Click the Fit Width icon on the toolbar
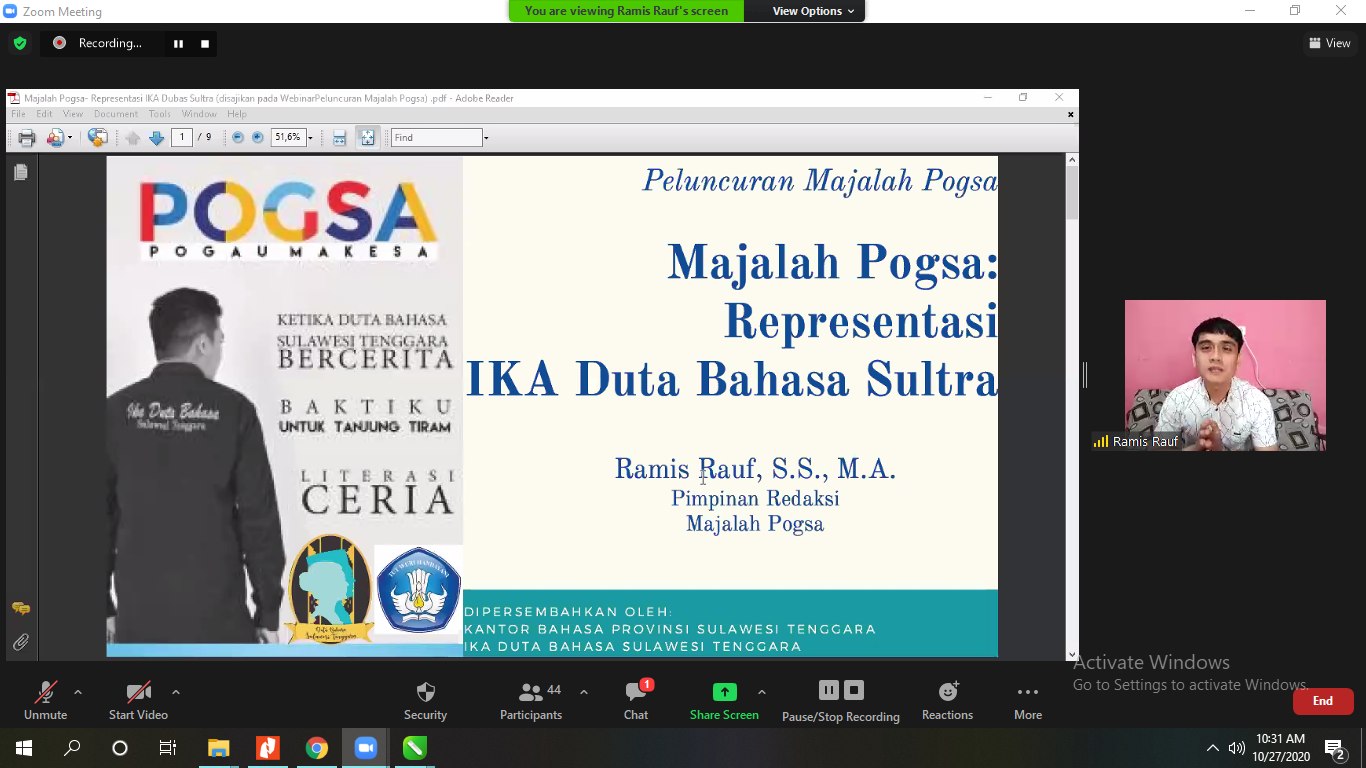Image resolution: width=1366 pixels, height=768 pixels. [x=340, y=137]
